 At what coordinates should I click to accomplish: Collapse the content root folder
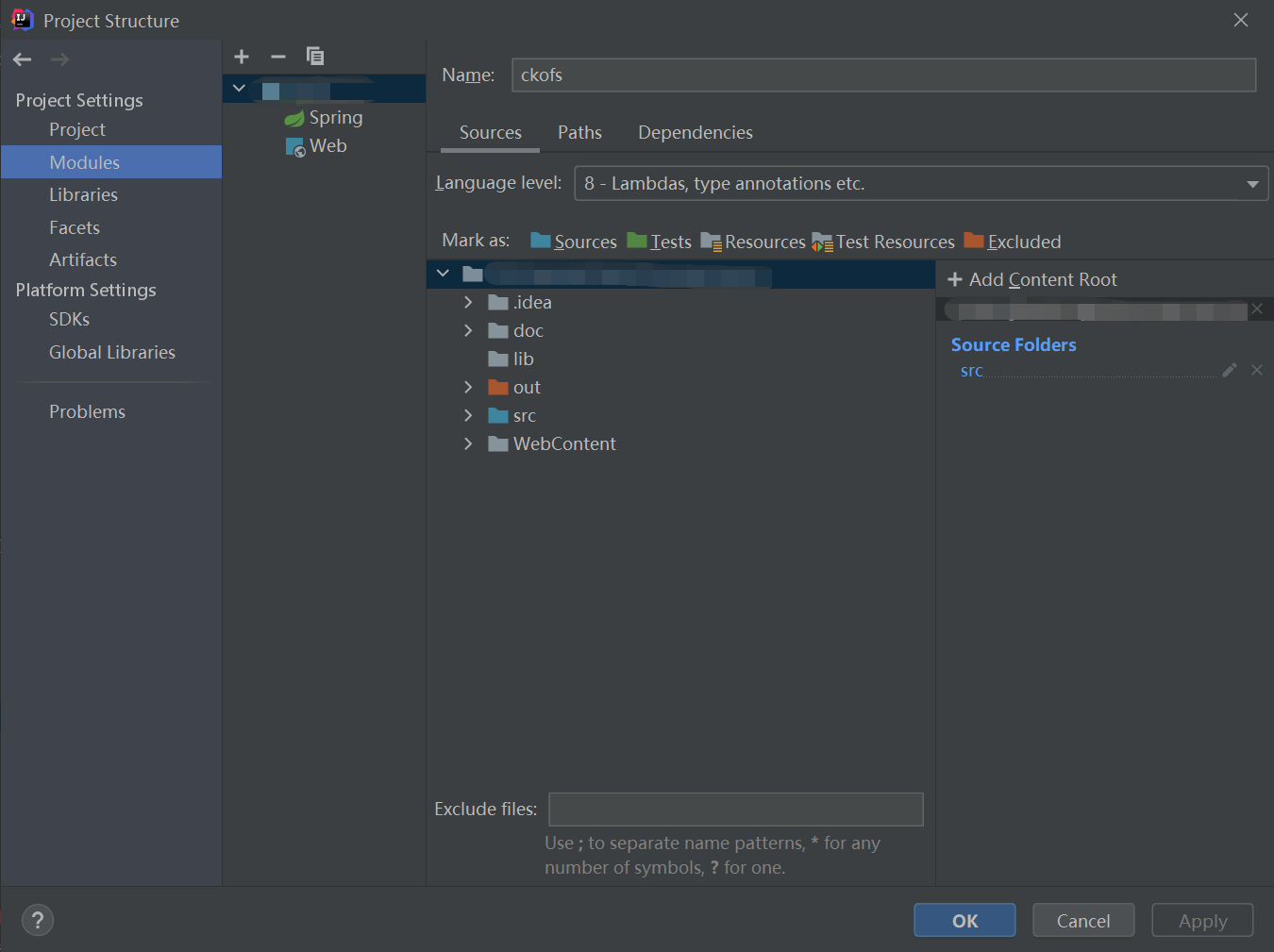tap(443, 274)
